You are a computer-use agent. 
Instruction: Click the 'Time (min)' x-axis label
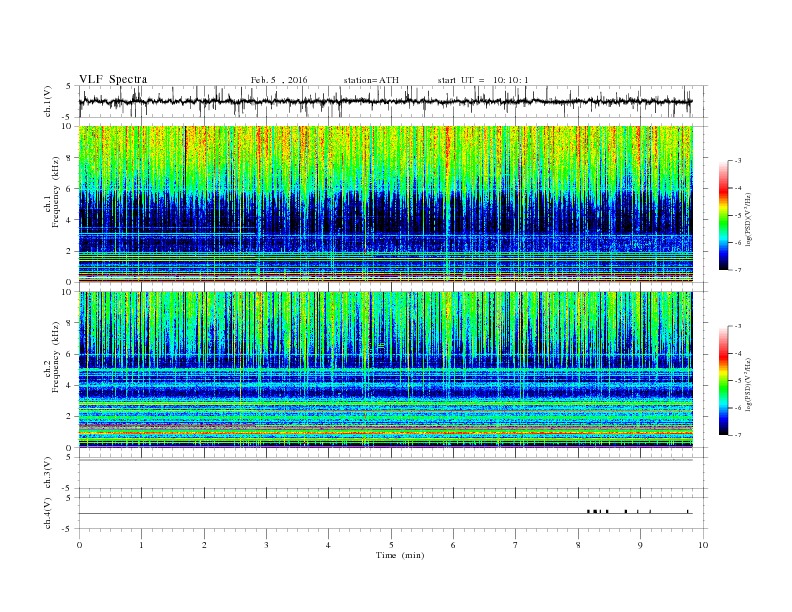[400, 555]
